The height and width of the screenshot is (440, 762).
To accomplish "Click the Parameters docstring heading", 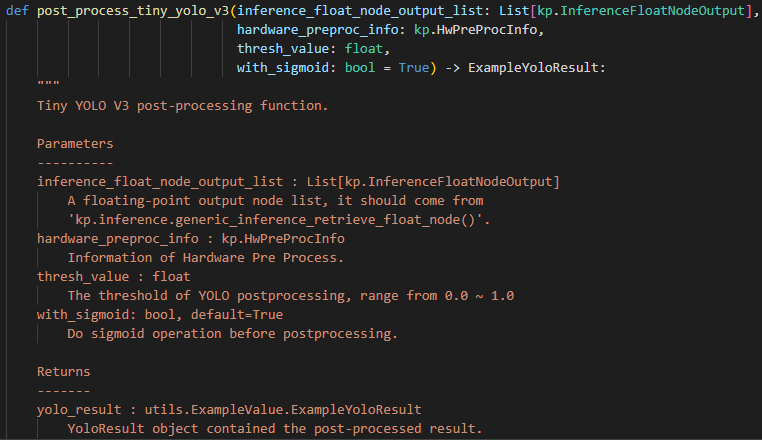I will (x=75, y=143).
